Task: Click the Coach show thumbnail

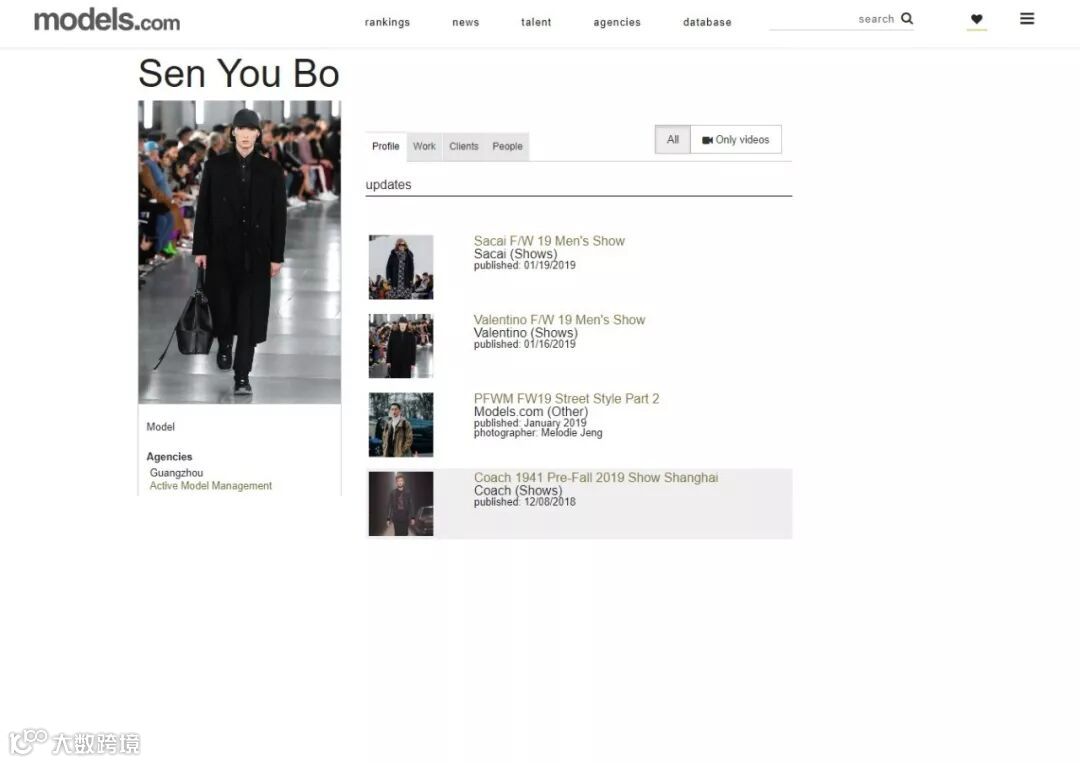Action: coord(401,503)
